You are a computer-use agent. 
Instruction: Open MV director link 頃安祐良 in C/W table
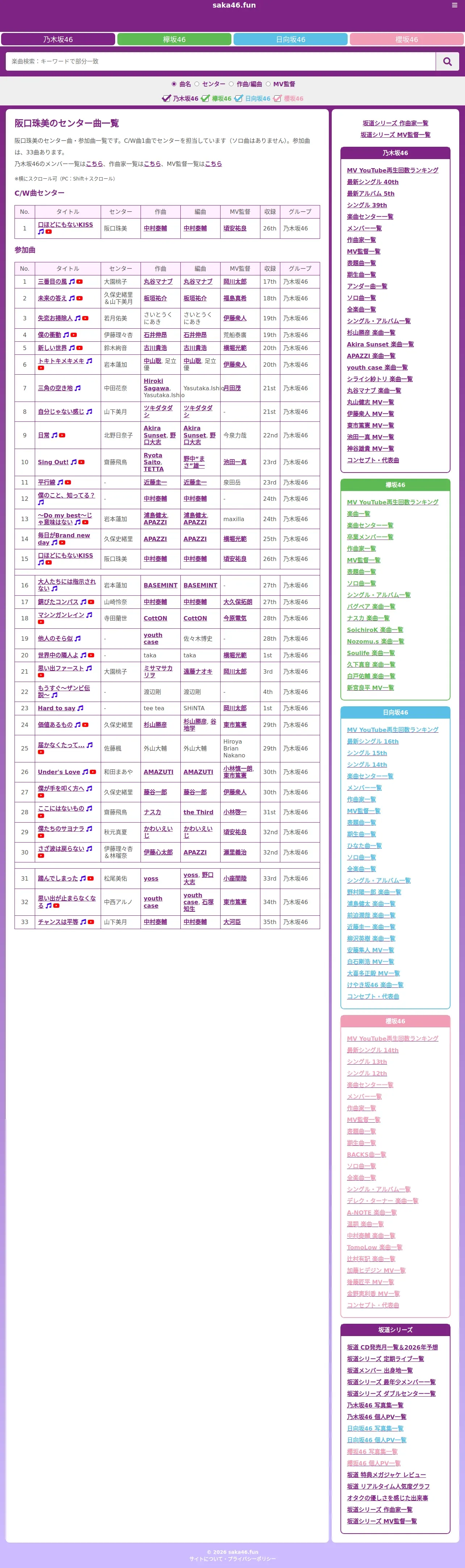coord(234,229)
